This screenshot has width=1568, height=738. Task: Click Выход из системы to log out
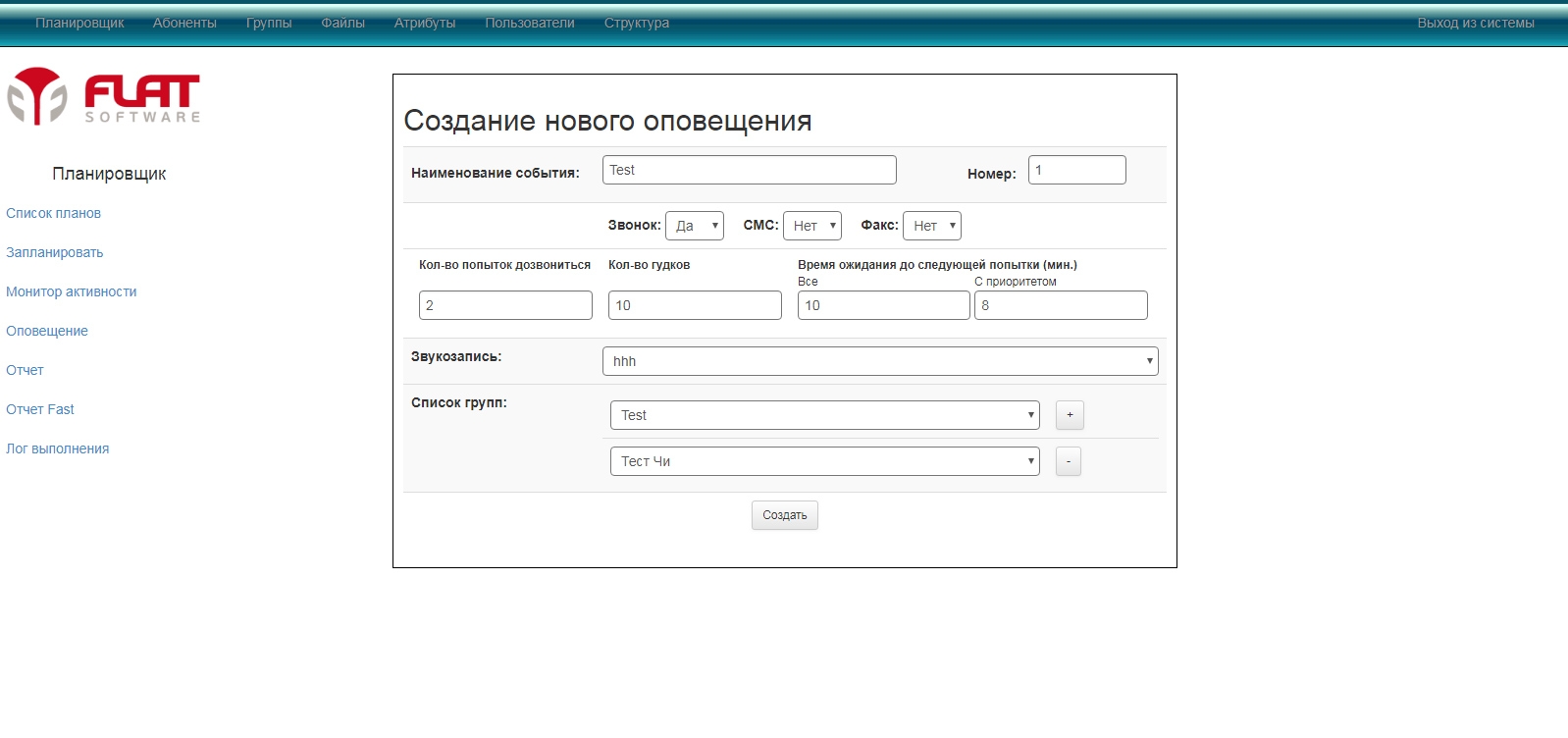1476,23
